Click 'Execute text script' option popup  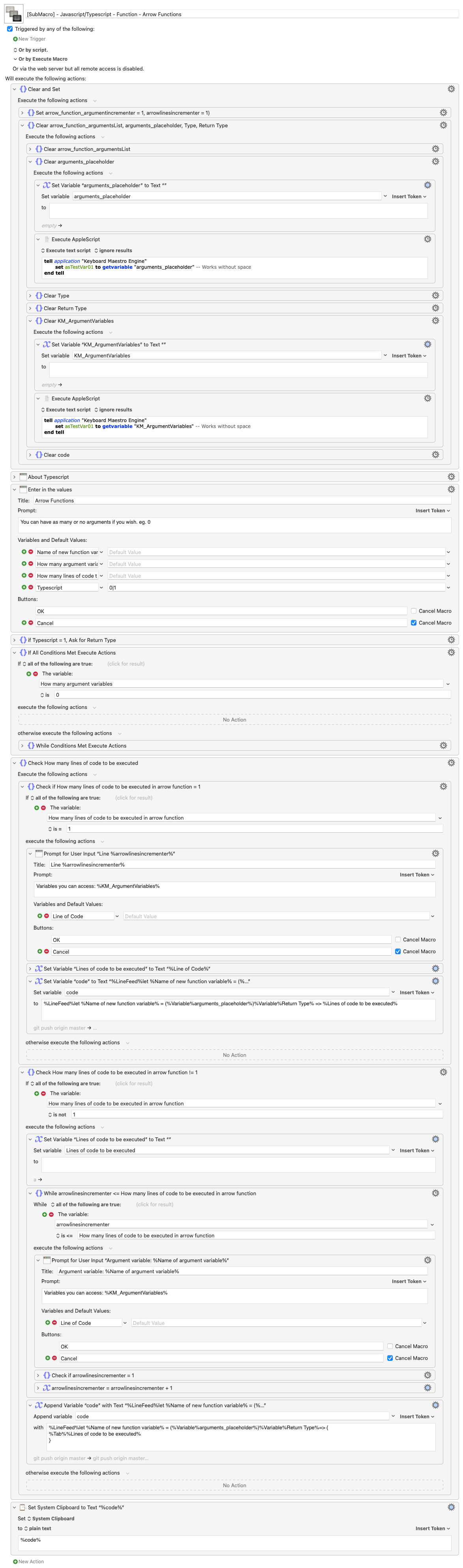click(x=66, y=251)
